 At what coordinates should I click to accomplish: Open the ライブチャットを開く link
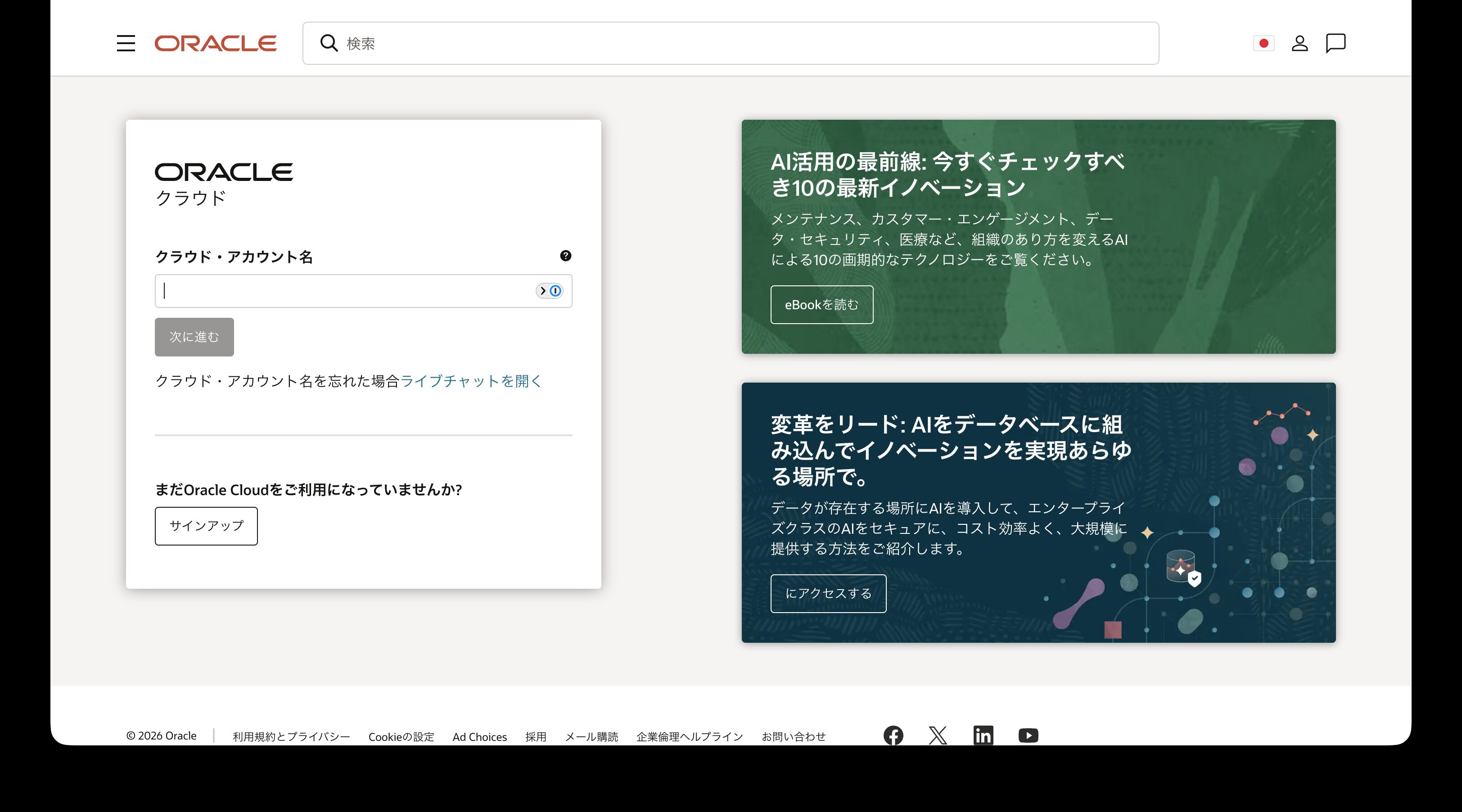tap(472, 381)
